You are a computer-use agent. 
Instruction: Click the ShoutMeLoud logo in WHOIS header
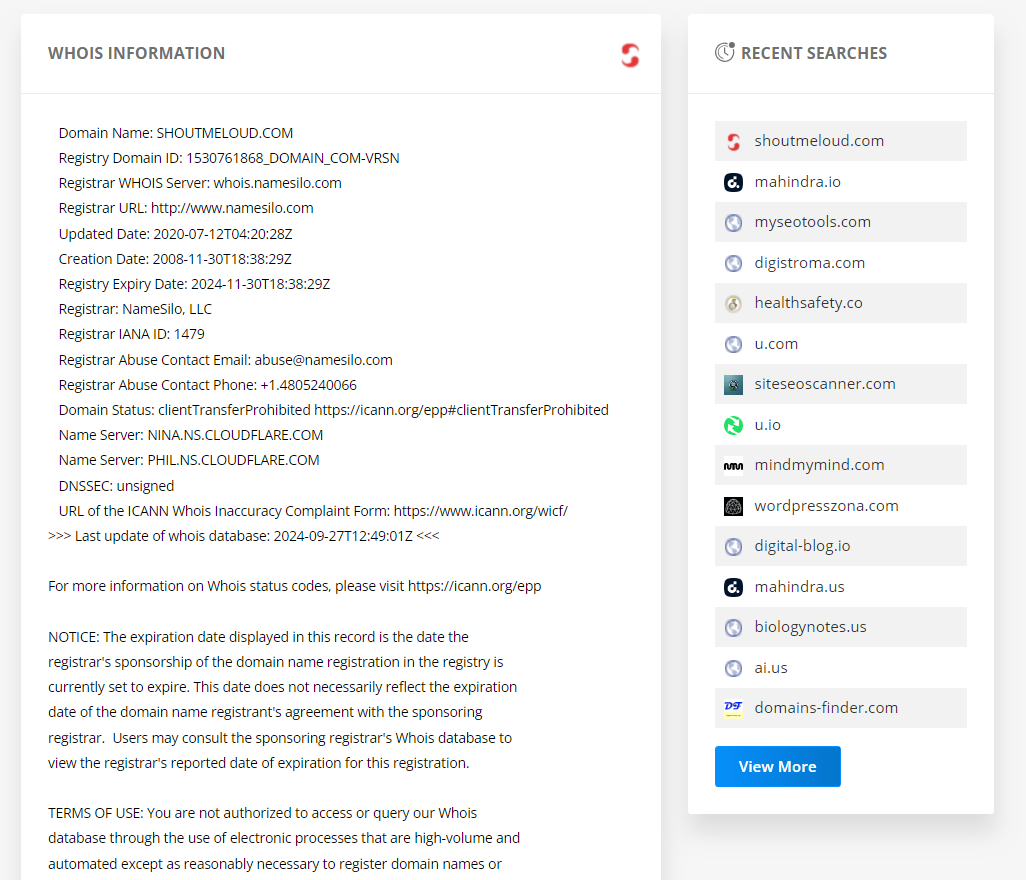click(630, 55)
